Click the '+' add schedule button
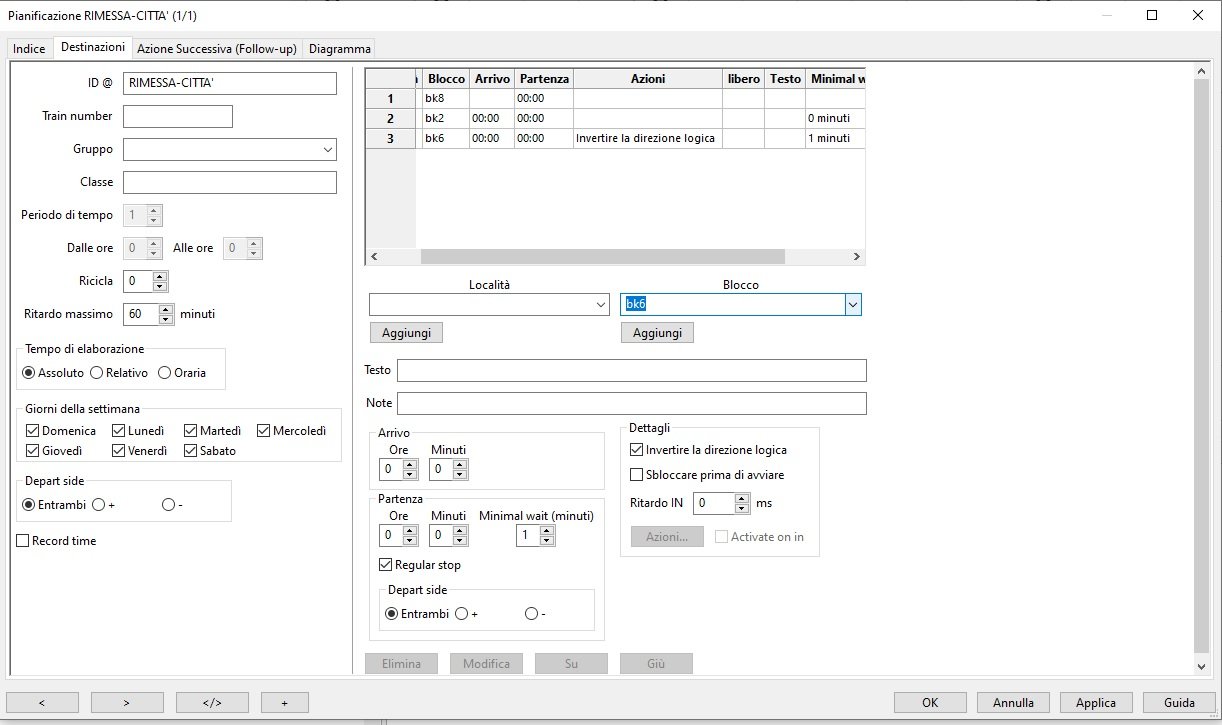This screenshot has height=725, width=1222. 284,702
